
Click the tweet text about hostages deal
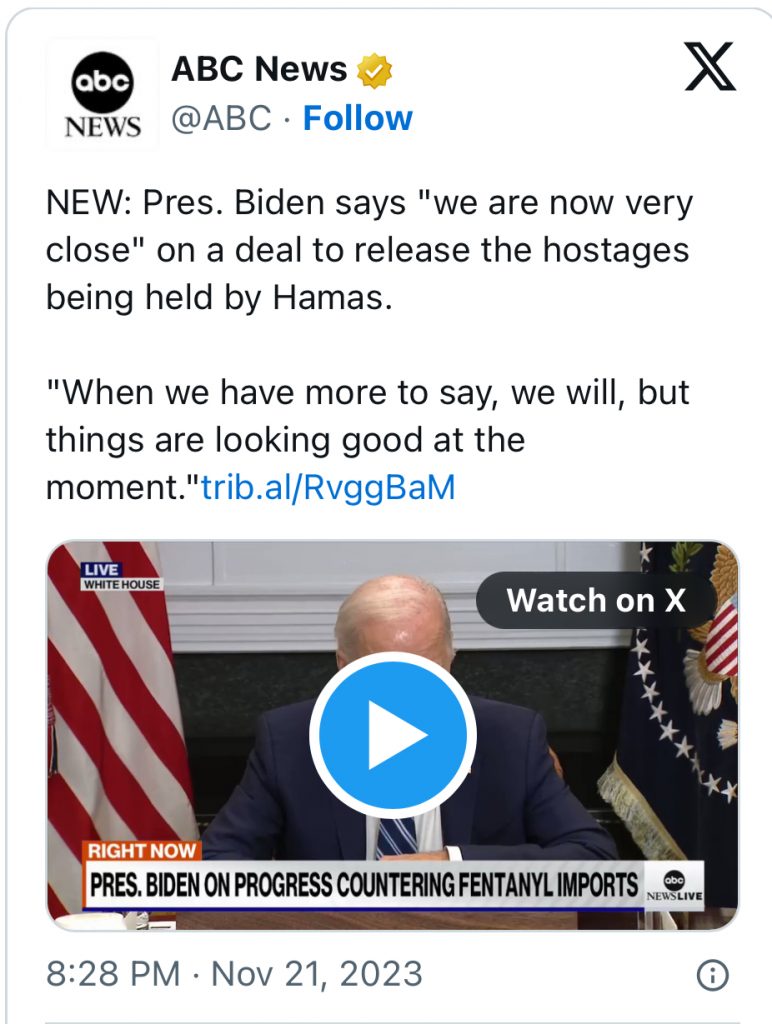pyautogui.click(x=369, y=249)
